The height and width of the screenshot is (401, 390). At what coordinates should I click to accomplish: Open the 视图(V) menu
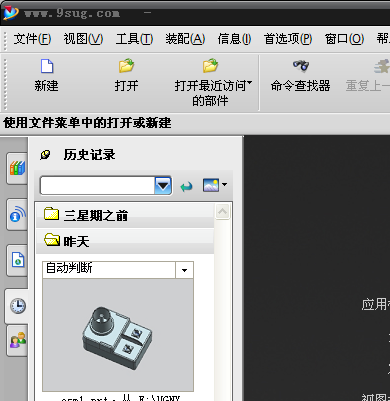(83, 39)
